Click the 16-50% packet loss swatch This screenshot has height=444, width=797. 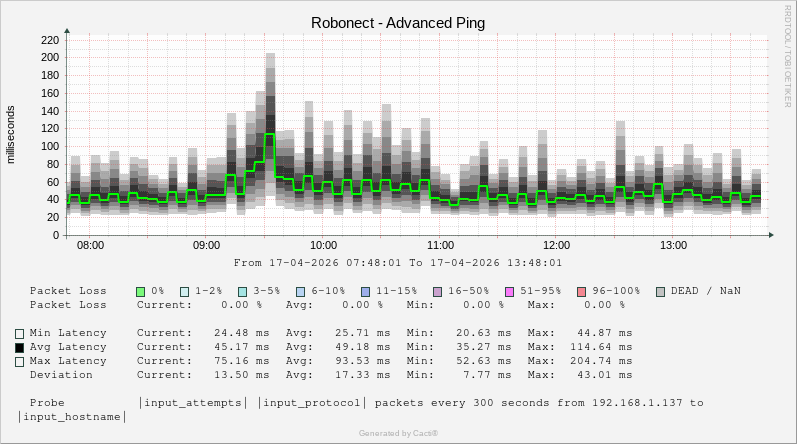pos(437,291)
